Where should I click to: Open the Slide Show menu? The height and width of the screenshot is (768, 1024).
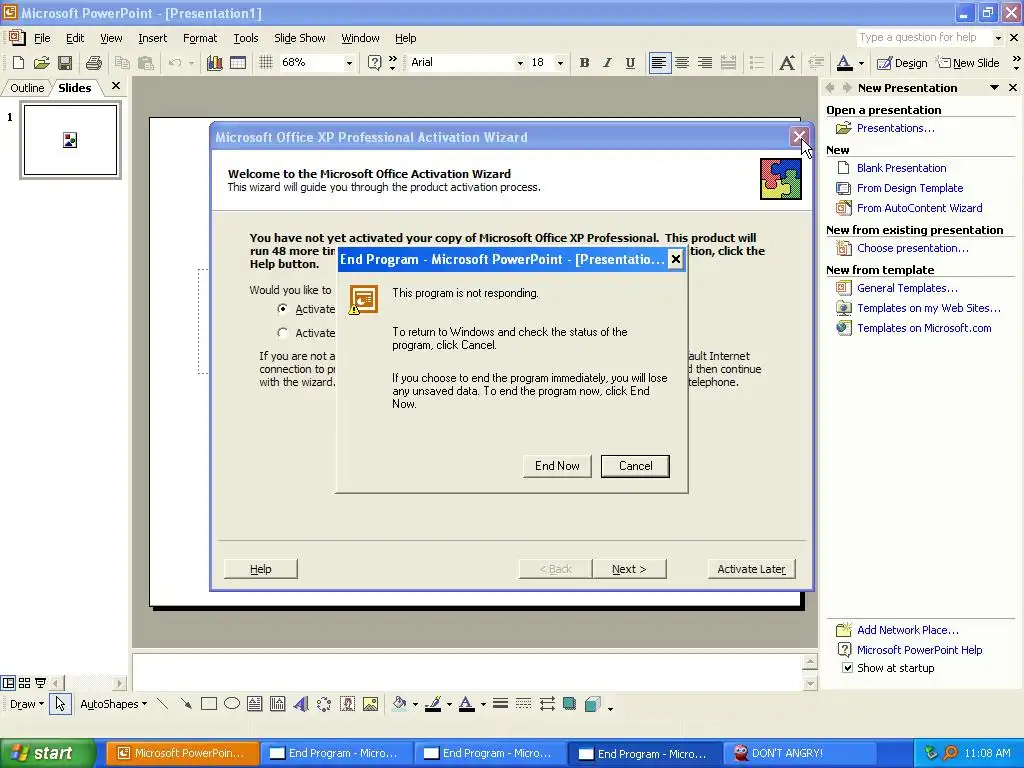pos(299,38)
